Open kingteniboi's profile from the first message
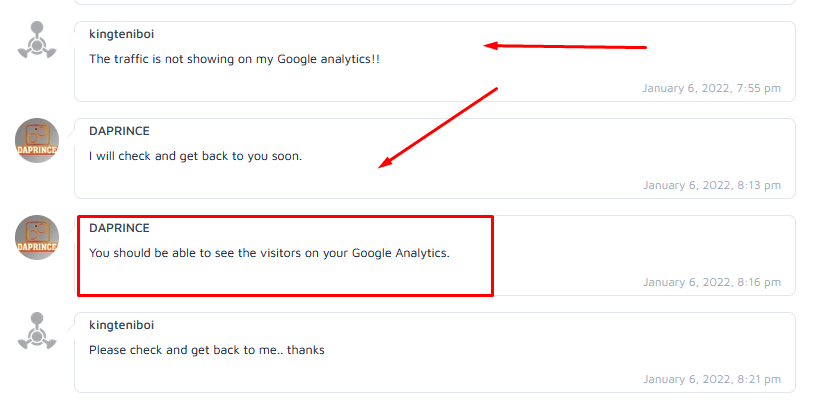The height and width of the screenshot is (404, 814). point(121,34)
